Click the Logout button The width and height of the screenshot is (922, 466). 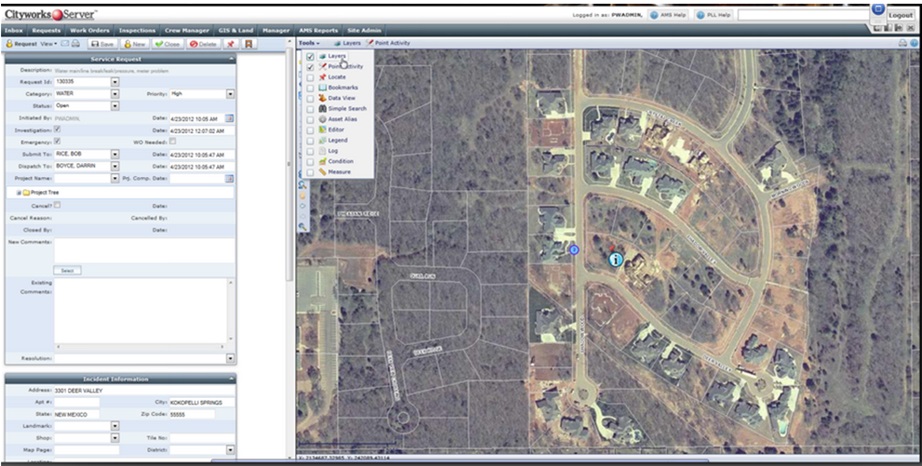point(901,15)
